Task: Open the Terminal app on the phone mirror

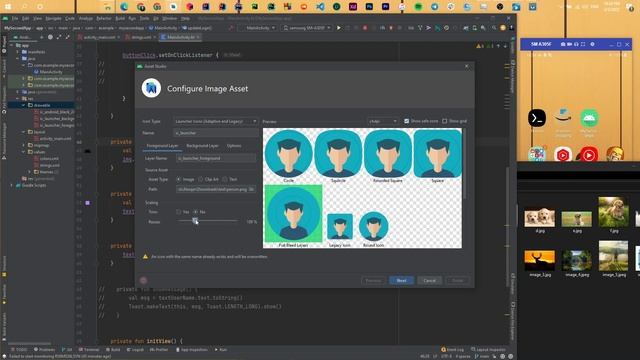Action: [x=537, y=118]
